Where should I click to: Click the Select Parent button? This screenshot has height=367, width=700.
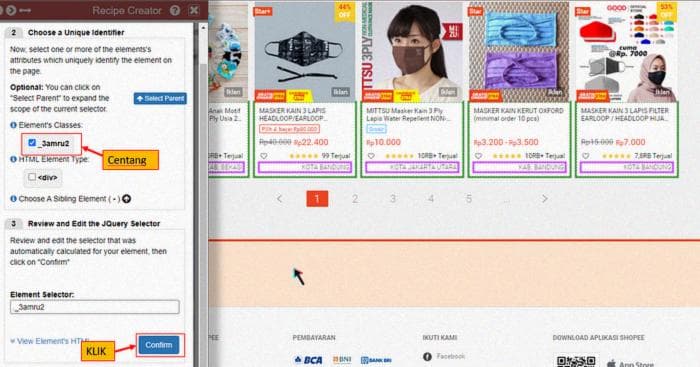click(160, 98)
